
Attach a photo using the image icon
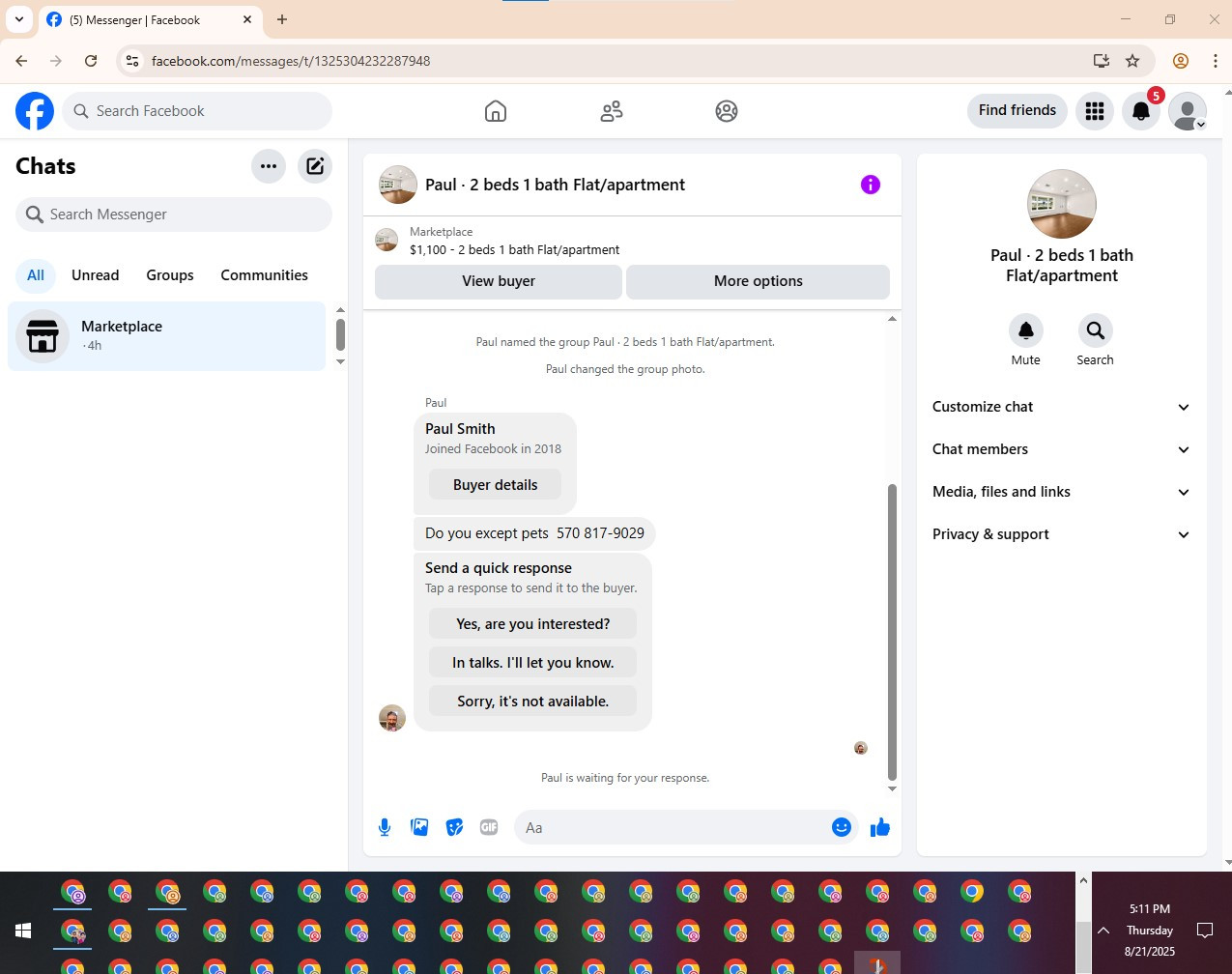pyautogui.click(x=419, y=827)
